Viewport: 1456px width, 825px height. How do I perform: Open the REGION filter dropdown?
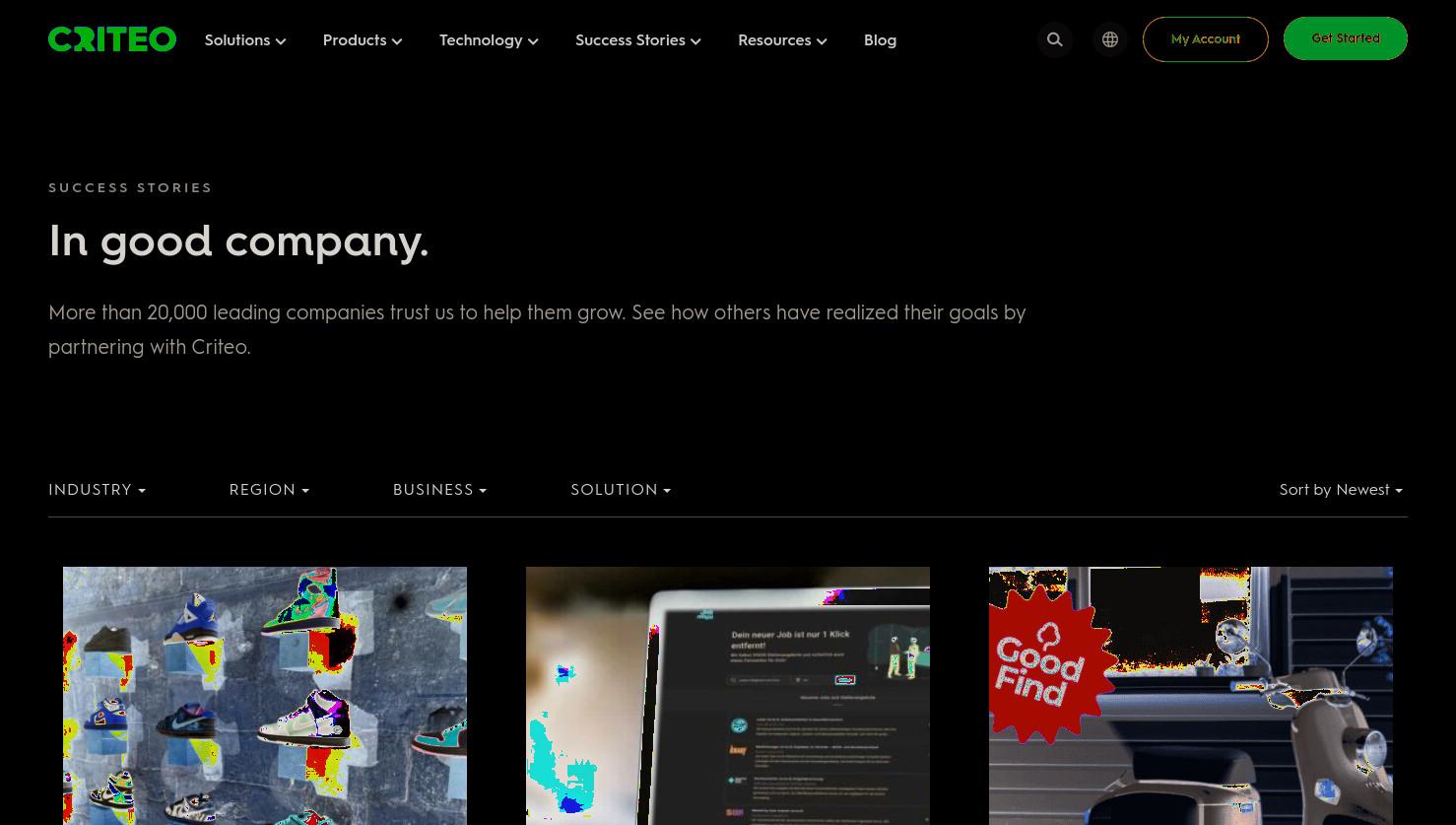pyautogui.click(x=269, y=490)
